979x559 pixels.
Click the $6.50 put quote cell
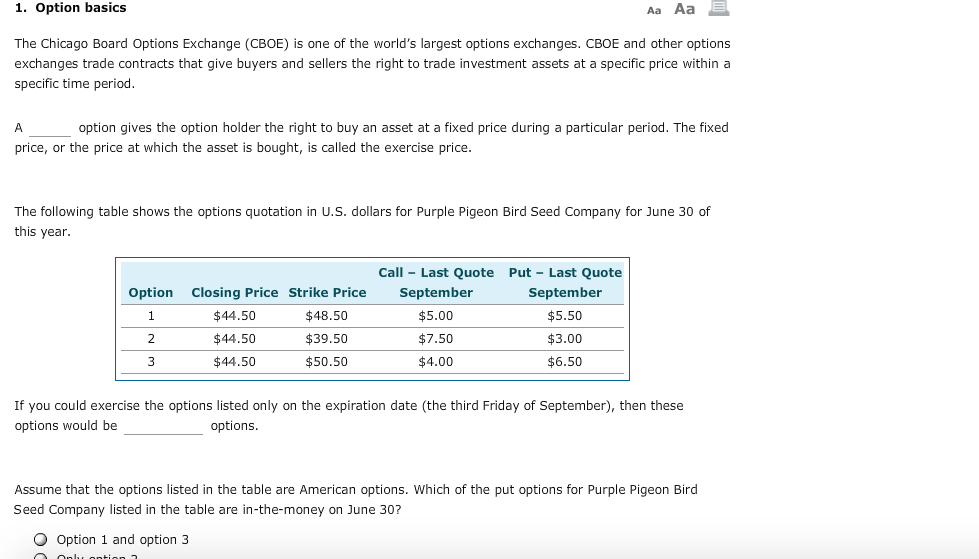[565, 362]
